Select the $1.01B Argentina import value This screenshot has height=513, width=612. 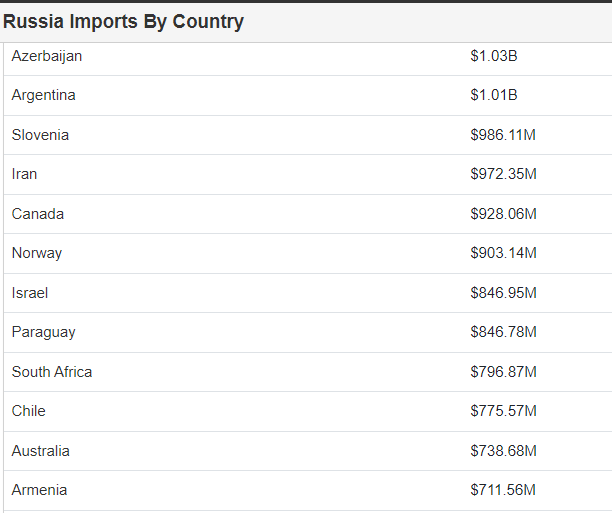[494, 95]
